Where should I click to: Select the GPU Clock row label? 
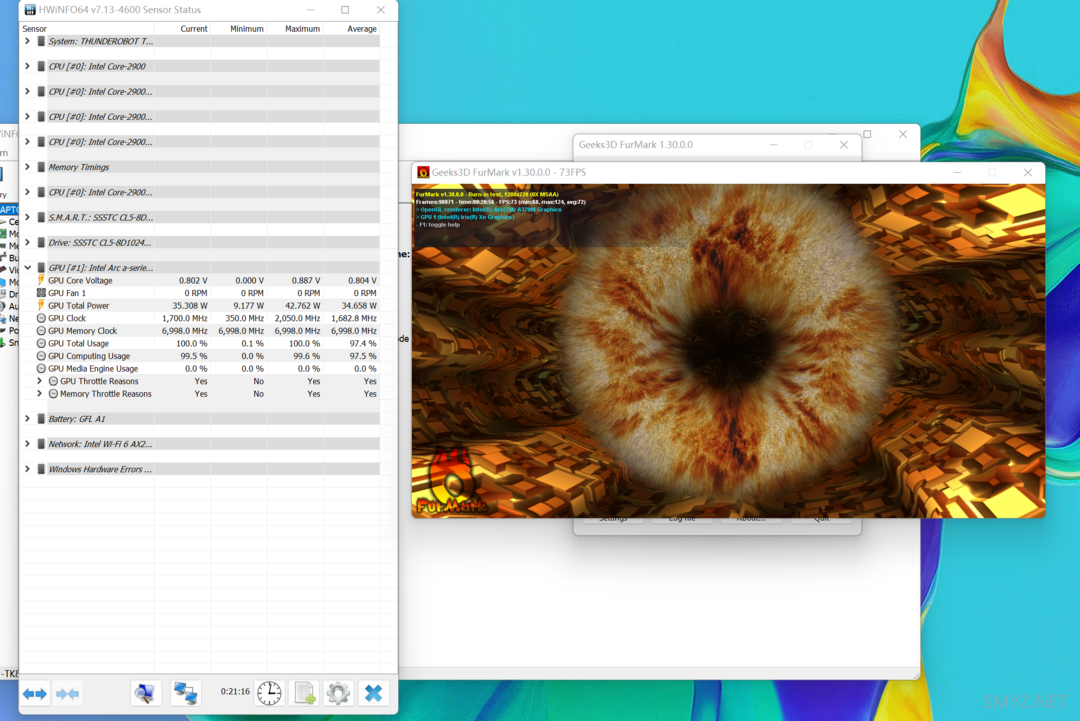coord(67,318)
